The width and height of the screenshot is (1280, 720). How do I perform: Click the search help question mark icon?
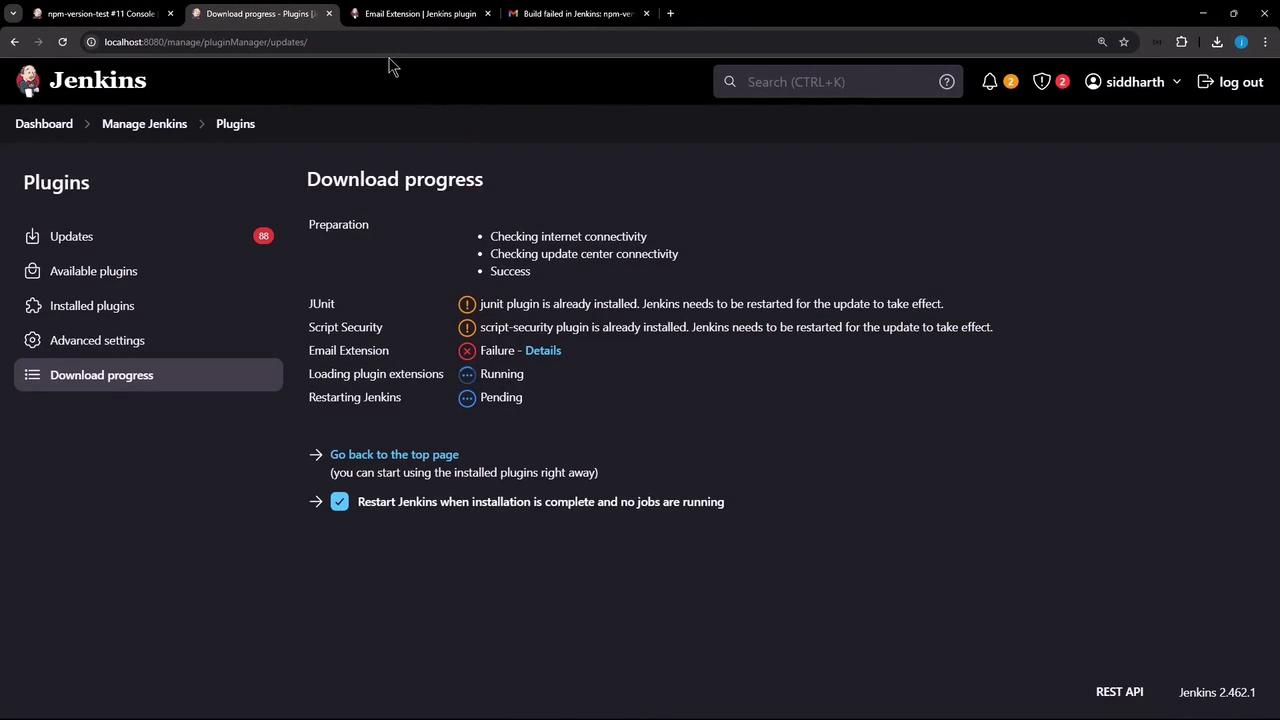(947, 82)
